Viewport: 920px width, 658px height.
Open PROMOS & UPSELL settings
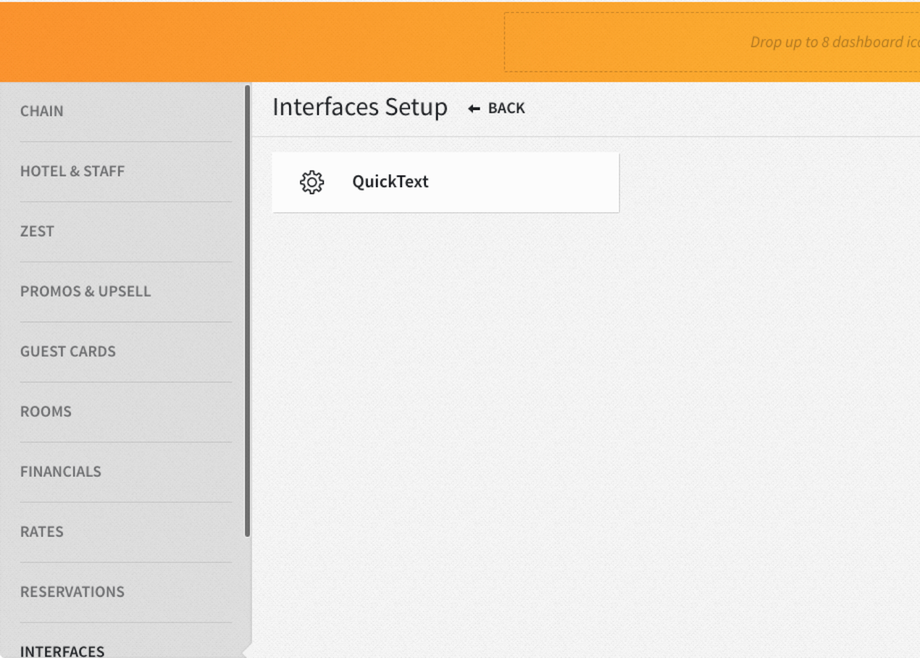(x=85, y=291)
